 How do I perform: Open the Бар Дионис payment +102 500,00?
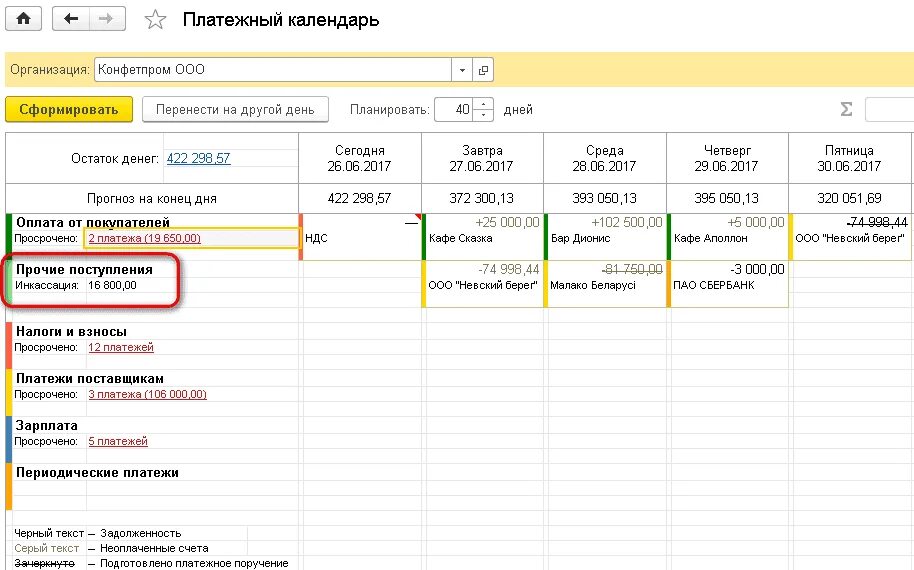[x=605, y=237]
